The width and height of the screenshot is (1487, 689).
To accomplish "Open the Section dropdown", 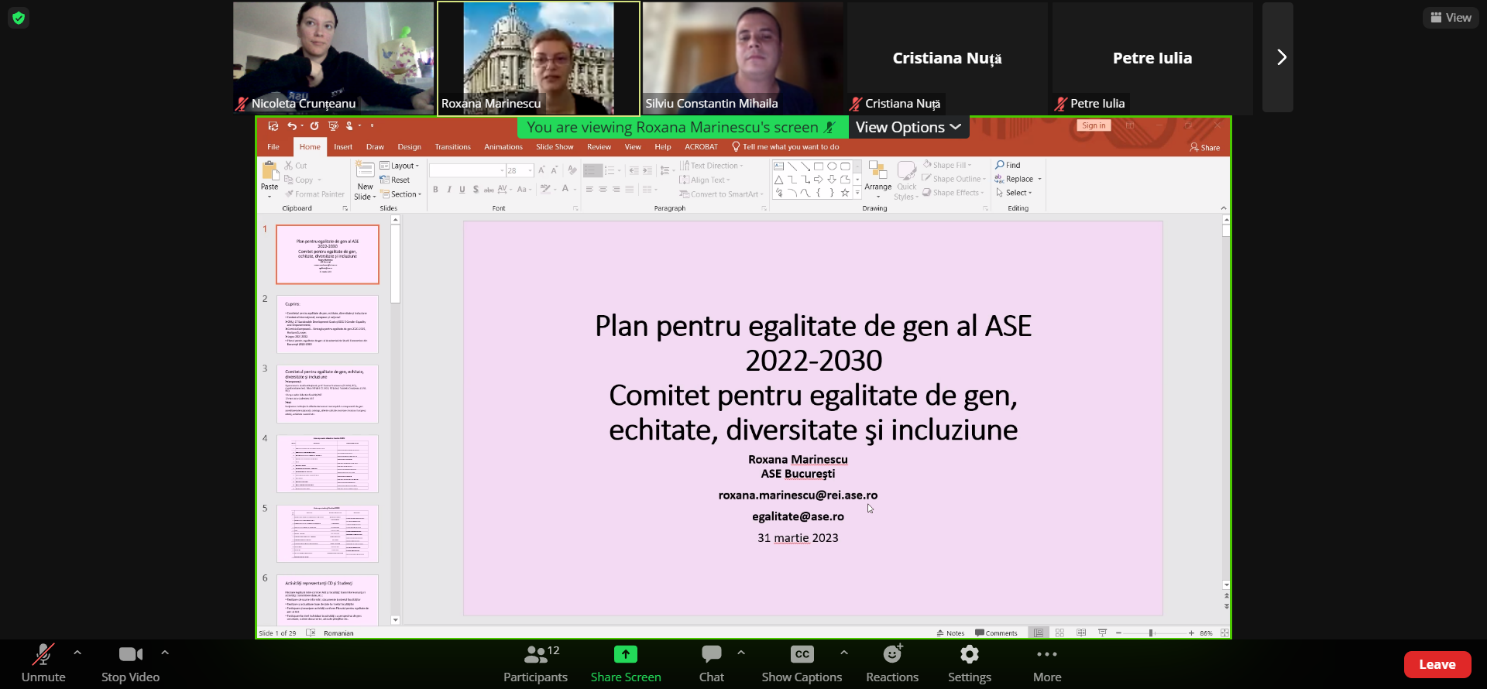I will coord(400,194).
